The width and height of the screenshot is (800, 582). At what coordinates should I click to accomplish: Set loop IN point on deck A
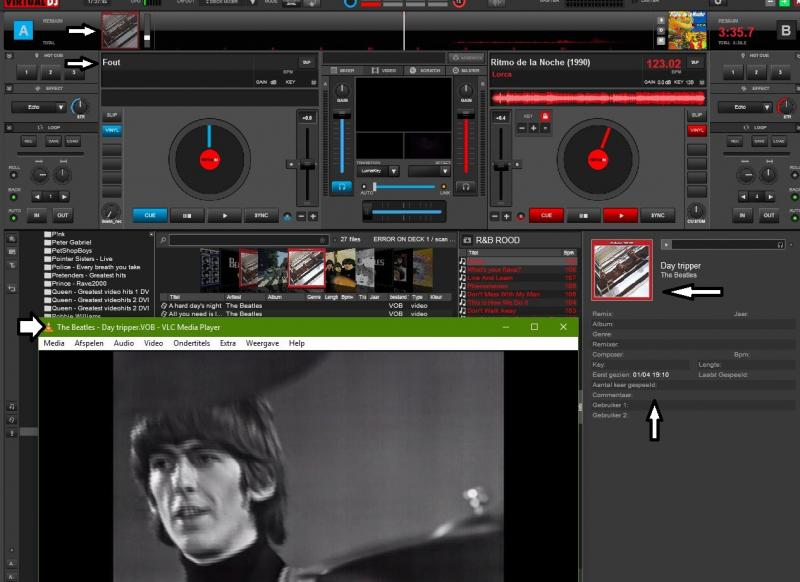point(37,215)
